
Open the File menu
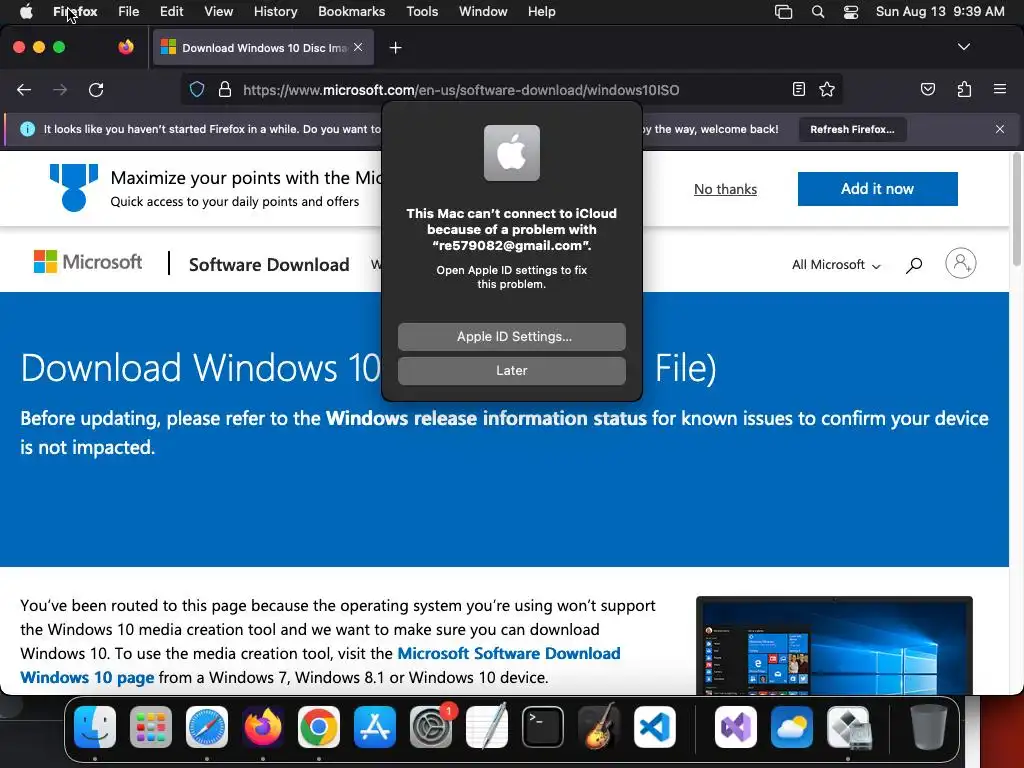pyautogui.click(x=129, y=12)
